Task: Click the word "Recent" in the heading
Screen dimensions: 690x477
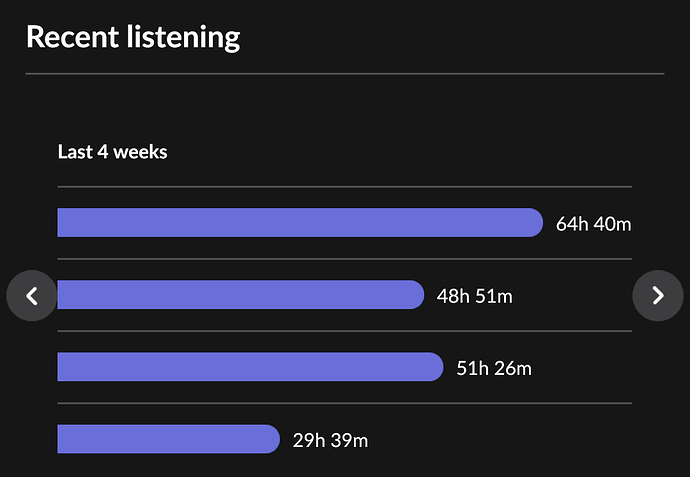Action: tap(75, 37)
